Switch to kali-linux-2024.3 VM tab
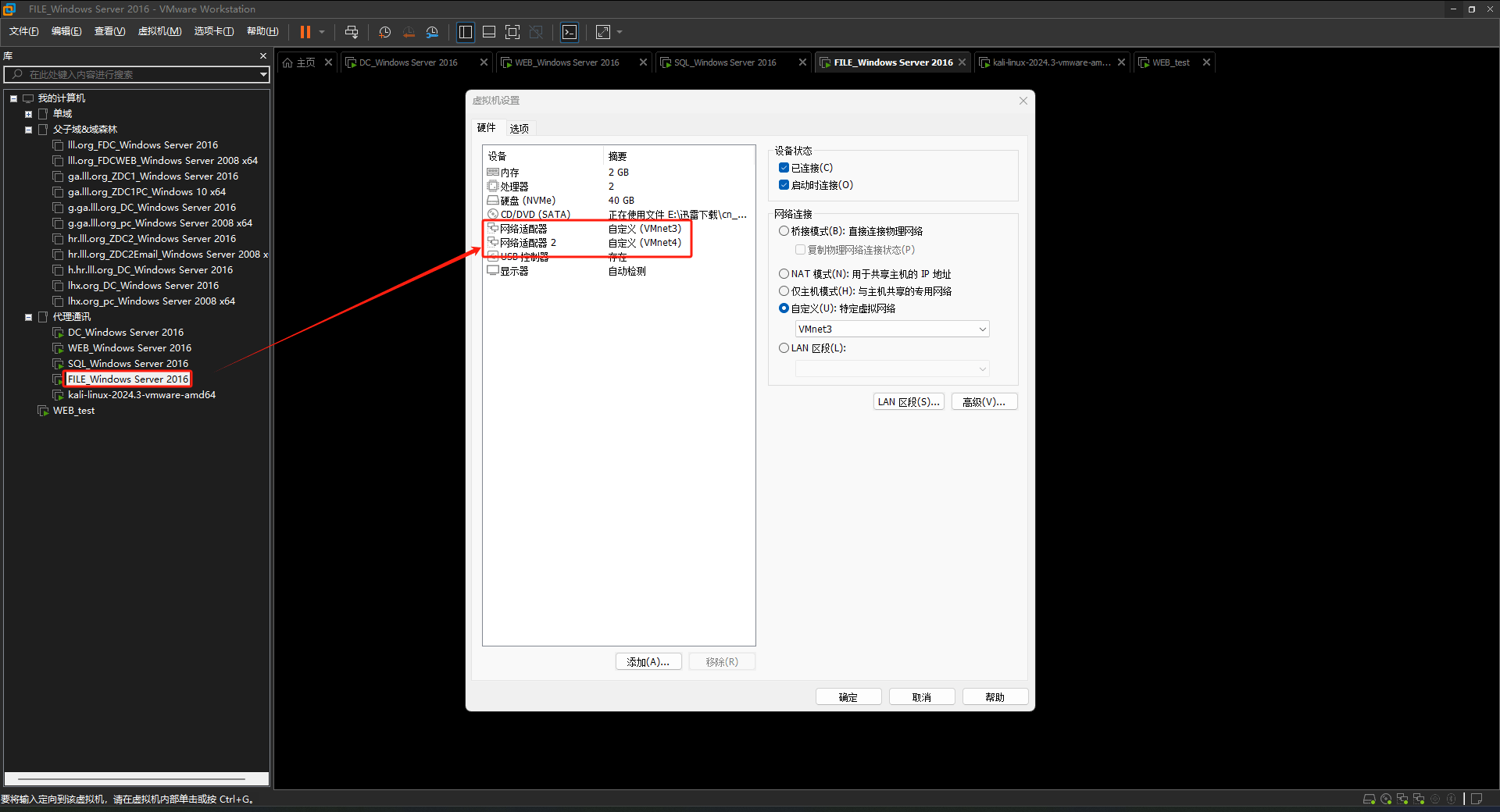The height and width of the screenshot is (812, 1500). (x=1051, y=62)
